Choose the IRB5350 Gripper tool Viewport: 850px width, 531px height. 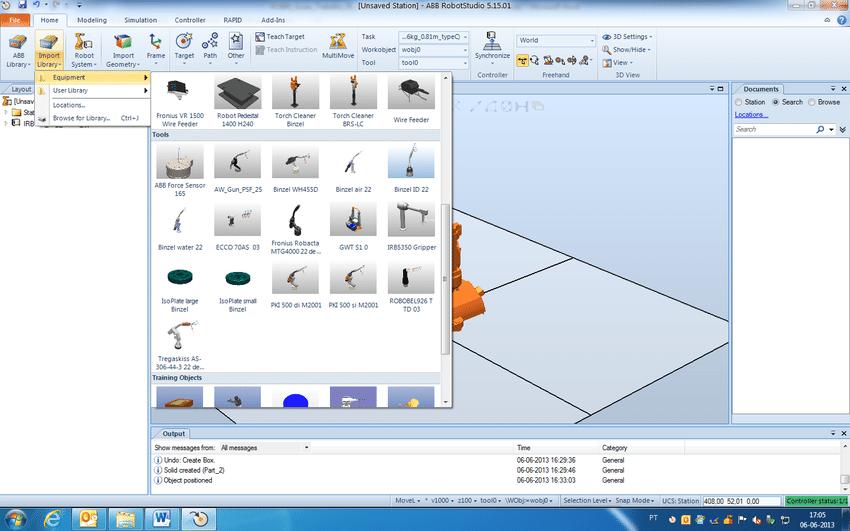point(411,226)
